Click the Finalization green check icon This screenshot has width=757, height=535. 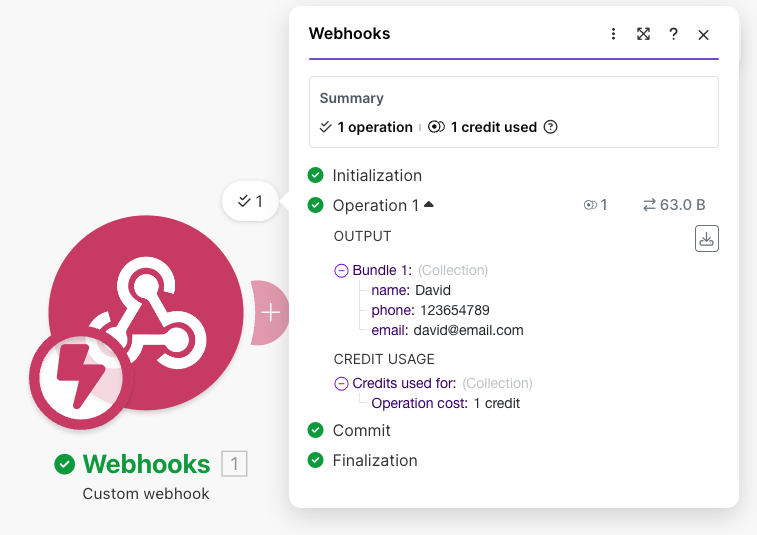tap(316, 460)
